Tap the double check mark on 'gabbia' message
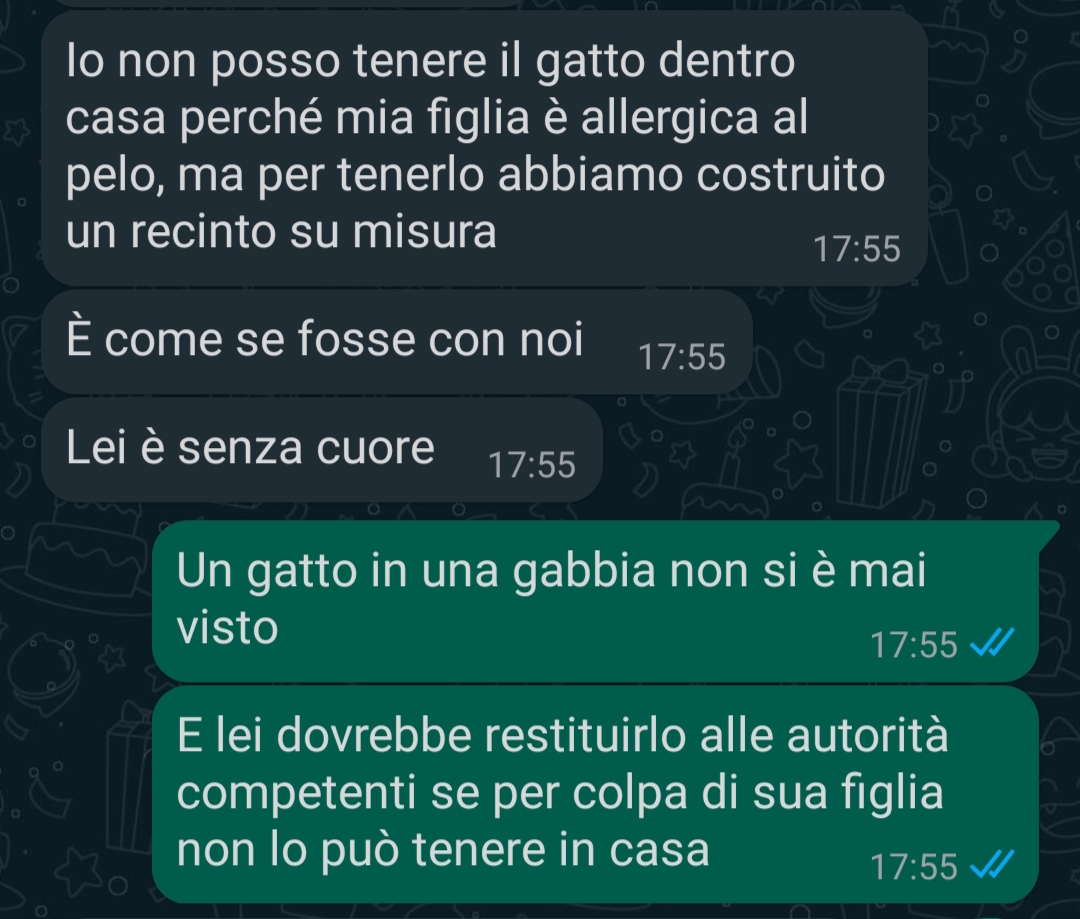Screen dimensions: 1080x919 coord(992,644)
